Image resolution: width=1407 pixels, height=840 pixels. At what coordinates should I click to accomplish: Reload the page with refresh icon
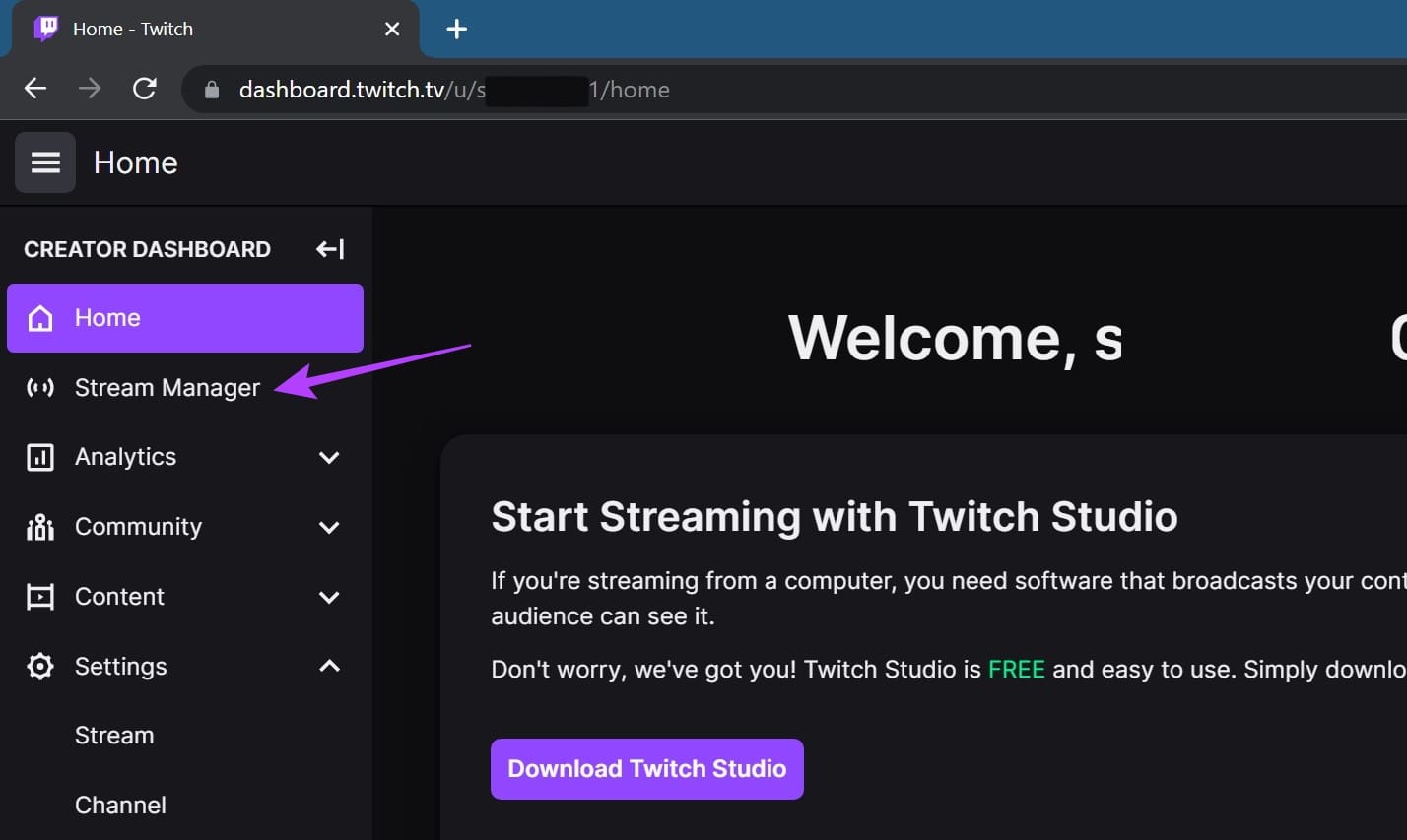(x=145, y=90)
